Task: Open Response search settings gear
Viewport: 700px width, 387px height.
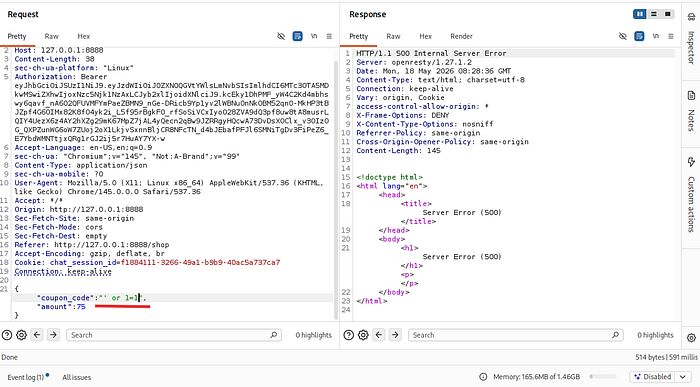Action: tap(363, 335)
